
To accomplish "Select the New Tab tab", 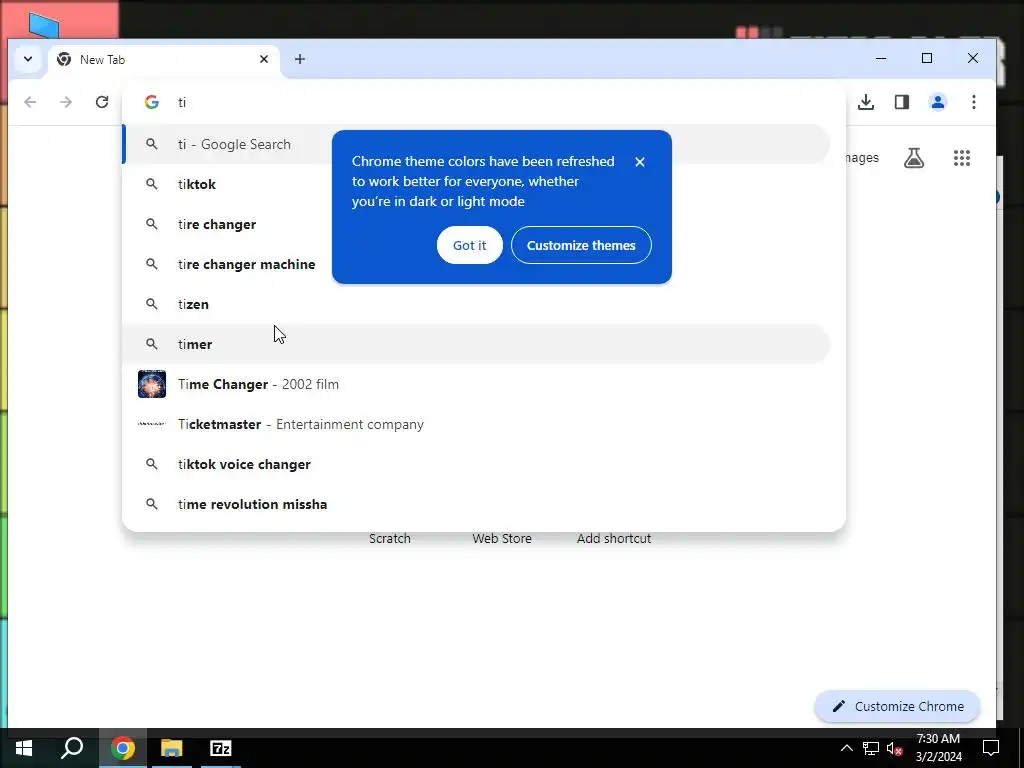I will pos(163,60).
